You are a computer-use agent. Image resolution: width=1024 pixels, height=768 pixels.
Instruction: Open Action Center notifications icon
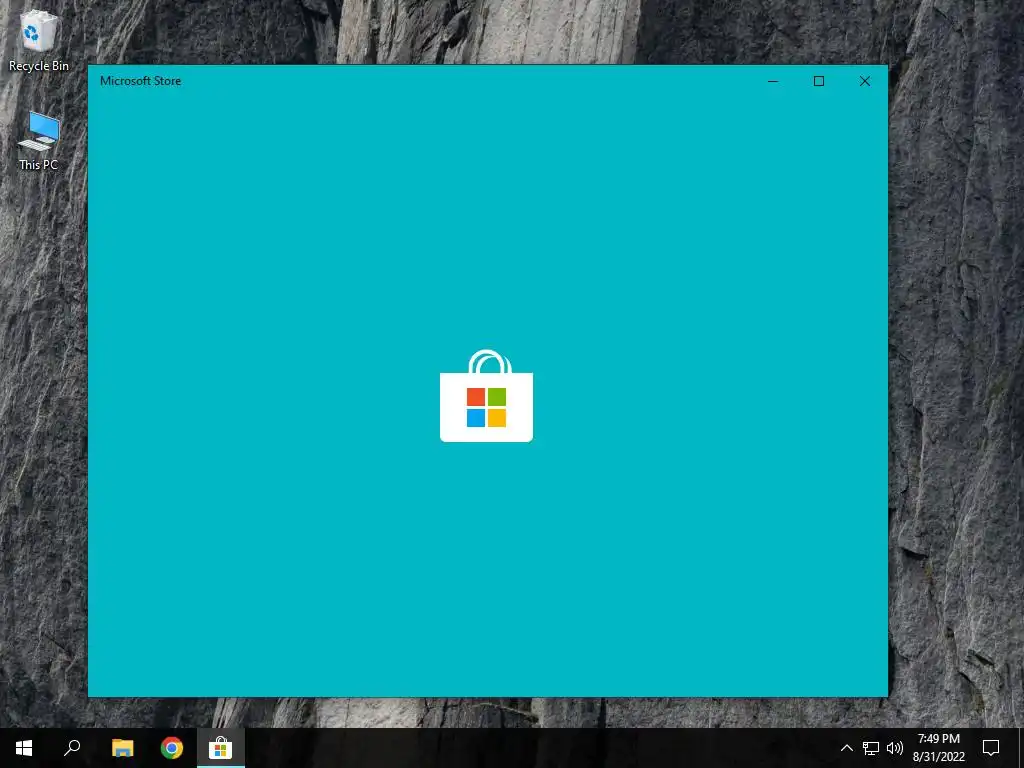coord(991,748)
